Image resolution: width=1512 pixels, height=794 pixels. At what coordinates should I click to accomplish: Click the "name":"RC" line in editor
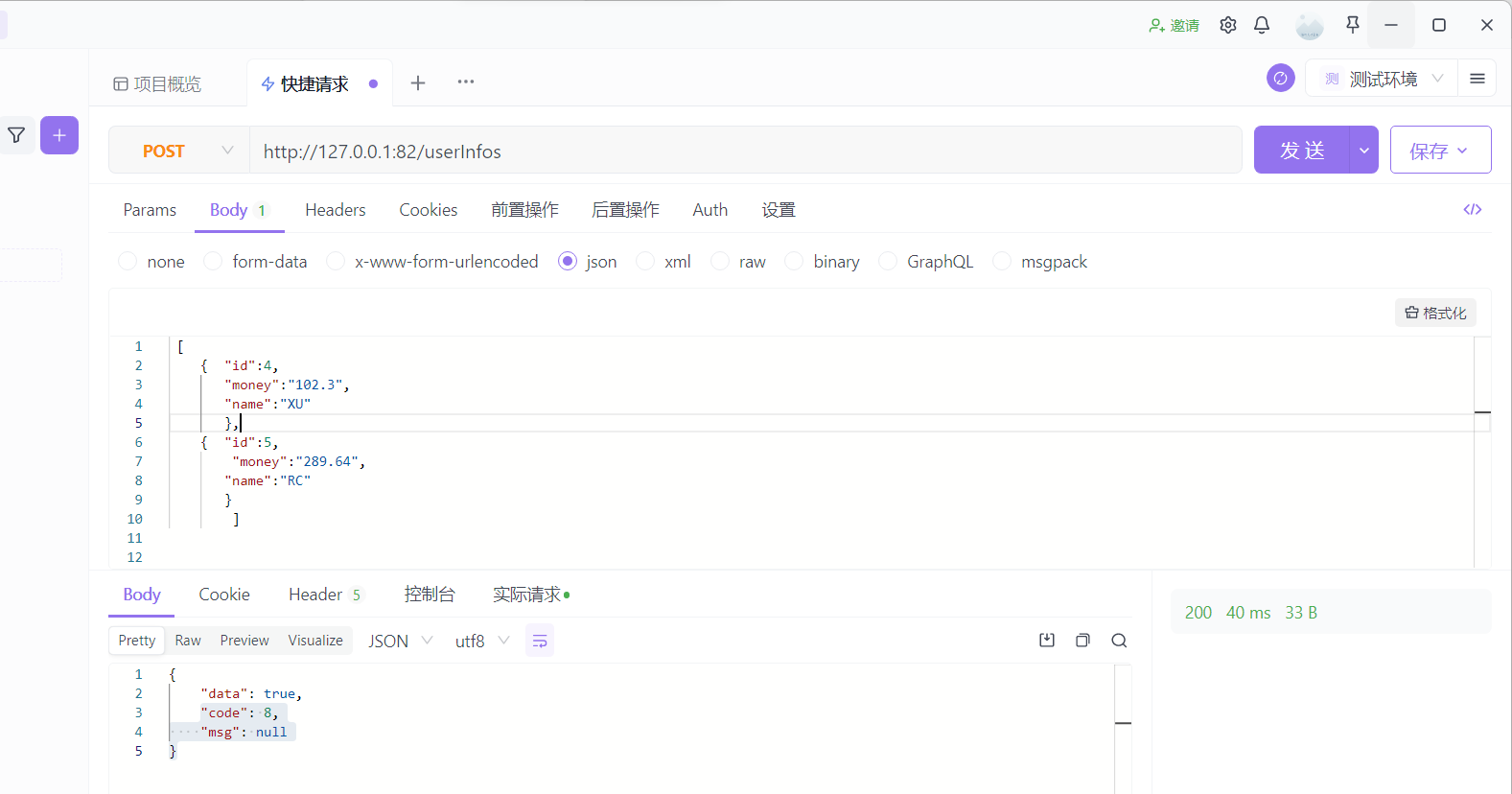(268, 480)
